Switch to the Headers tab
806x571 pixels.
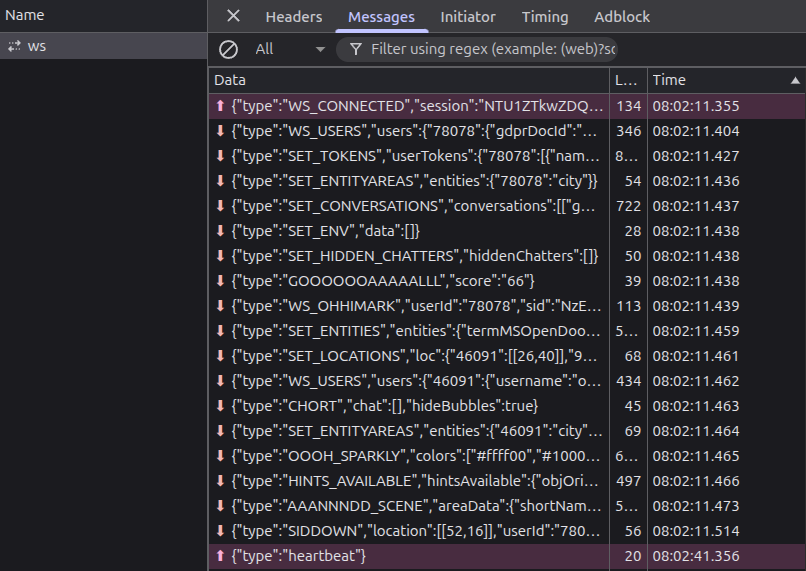coord(294,17)
